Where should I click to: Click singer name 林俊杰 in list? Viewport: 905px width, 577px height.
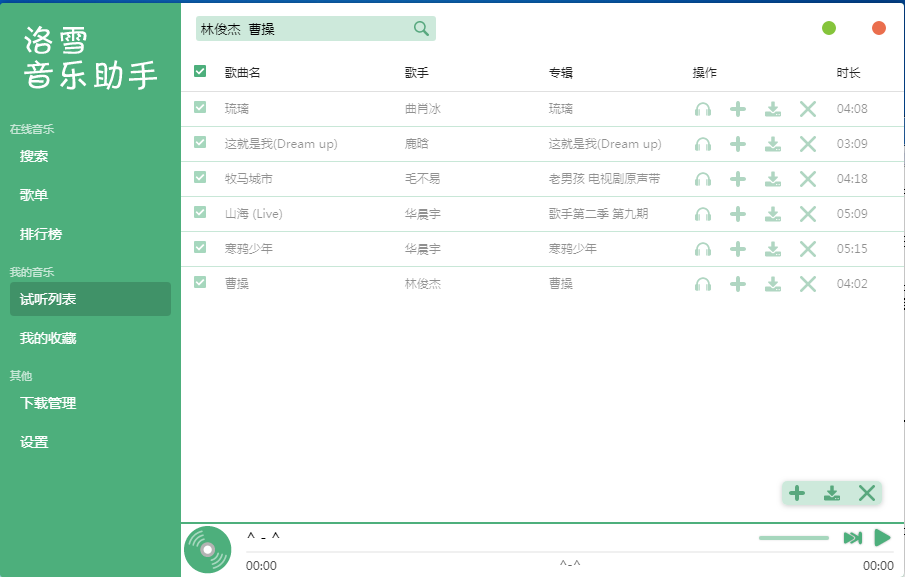click(x=423, y=284)
